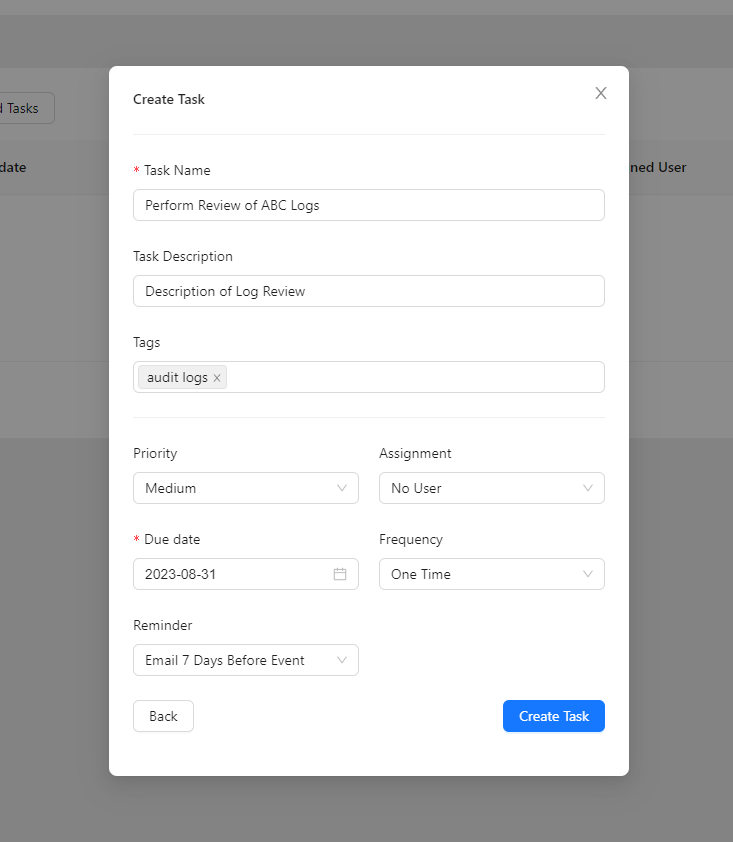Open the Frequency dropdown showing One Time
Screen dimensions: 733x842
click(491, 574)
